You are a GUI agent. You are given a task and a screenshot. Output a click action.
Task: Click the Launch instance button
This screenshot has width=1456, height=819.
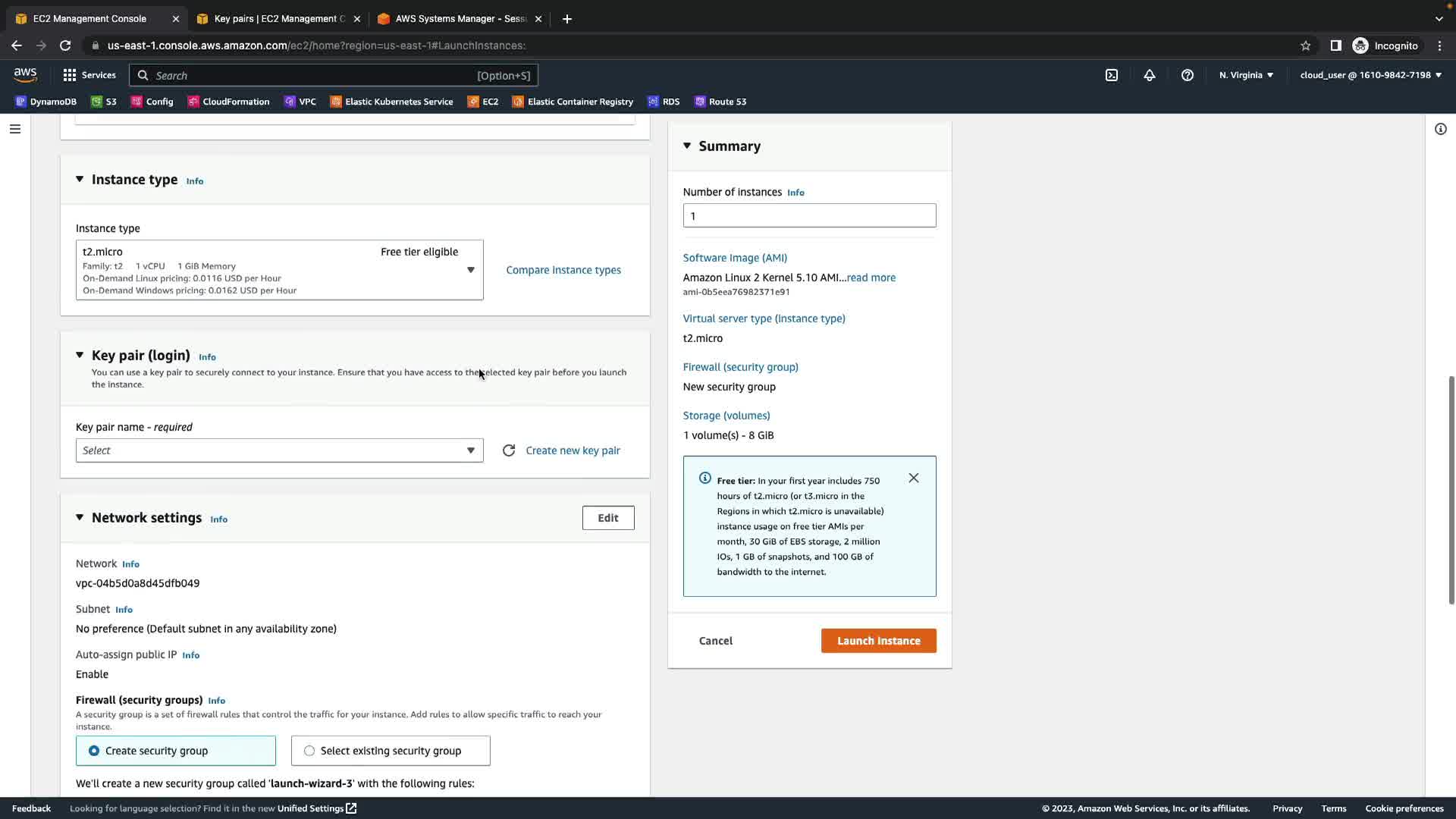click(878, 641)
